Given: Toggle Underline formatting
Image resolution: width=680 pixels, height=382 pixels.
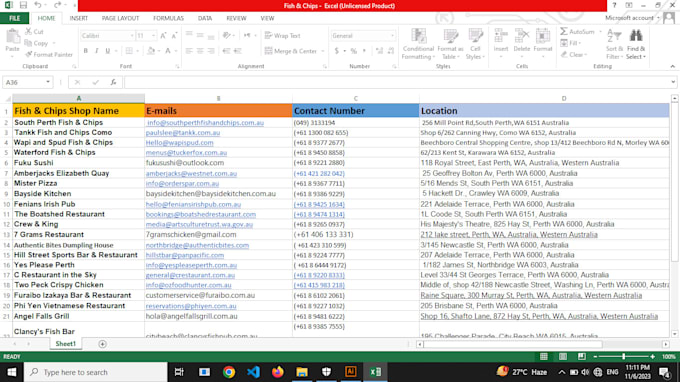Looking at the screenshot, I should 108,51.
